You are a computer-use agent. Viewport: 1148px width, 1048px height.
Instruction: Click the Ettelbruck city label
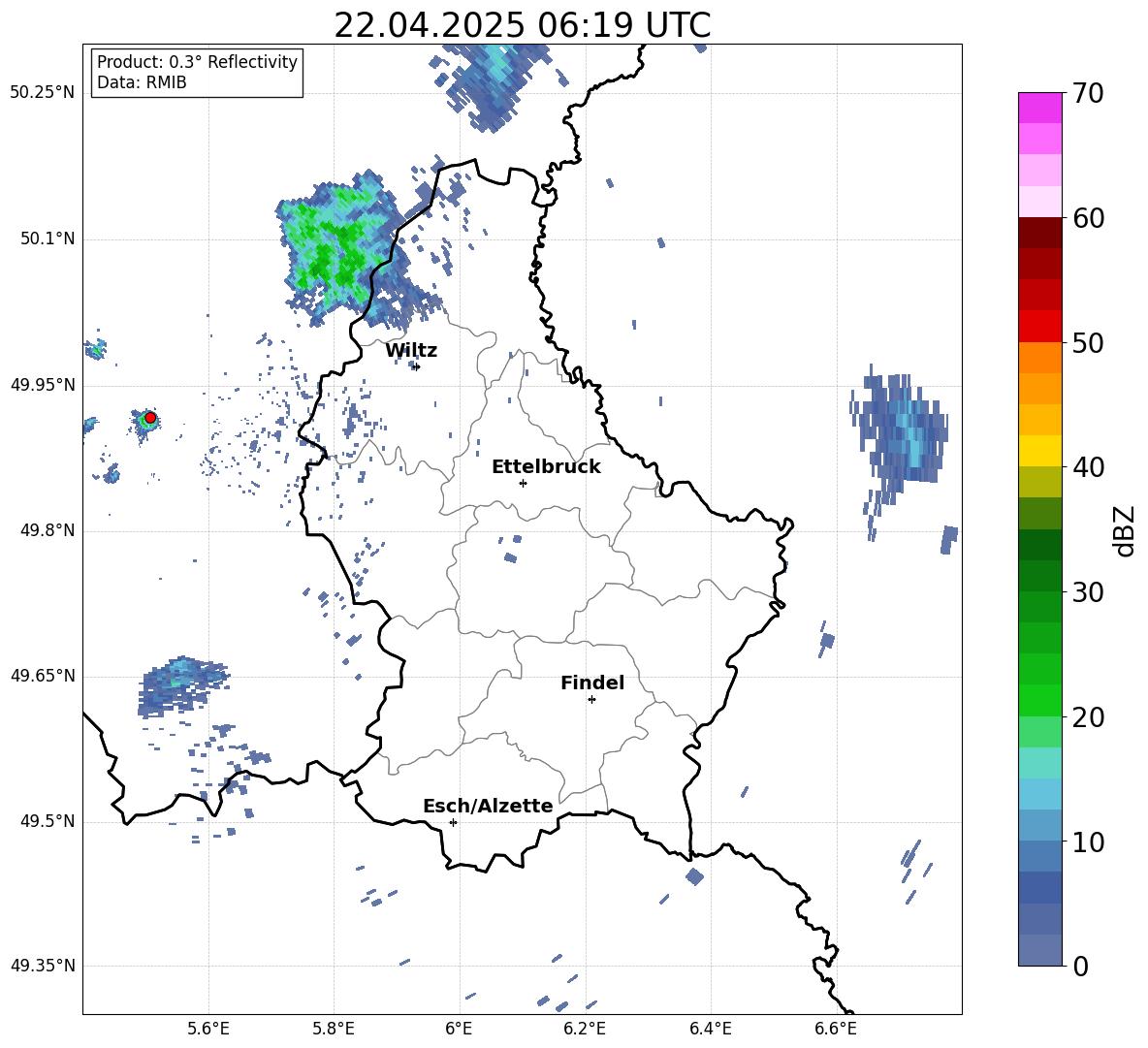tap(546, 467)
